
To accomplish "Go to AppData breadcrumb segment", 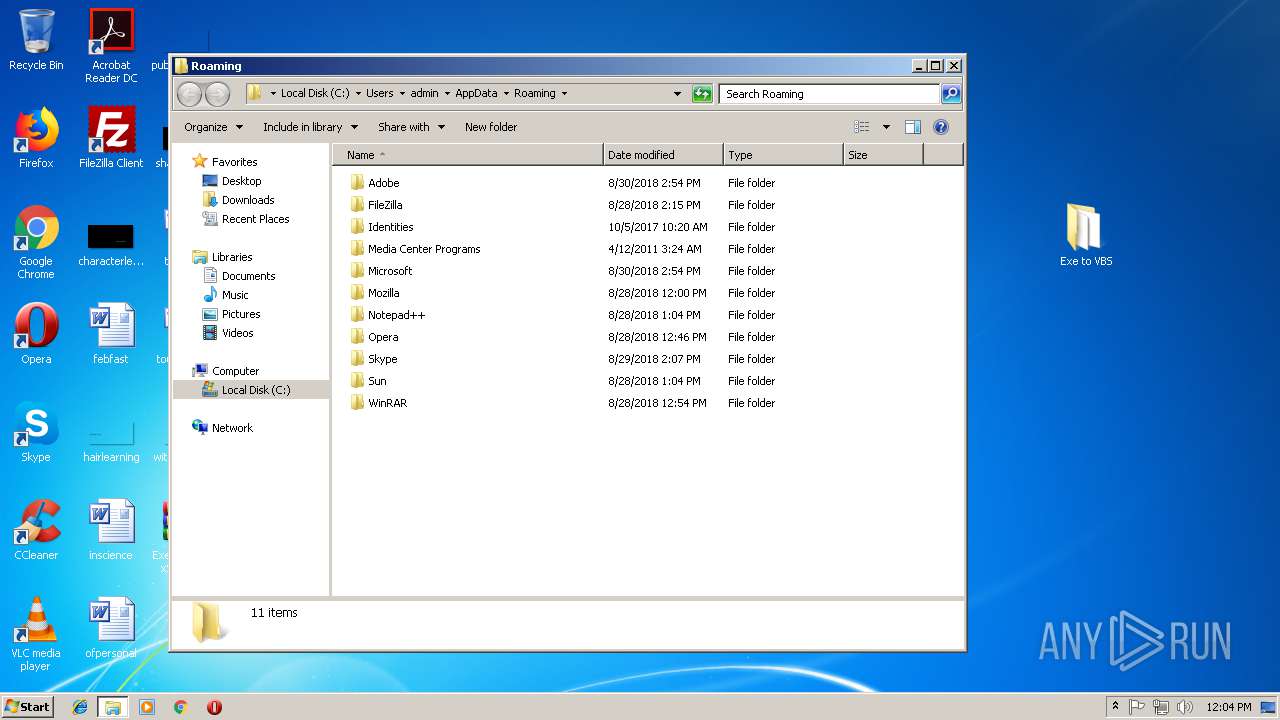I will [x=476, y=94].
